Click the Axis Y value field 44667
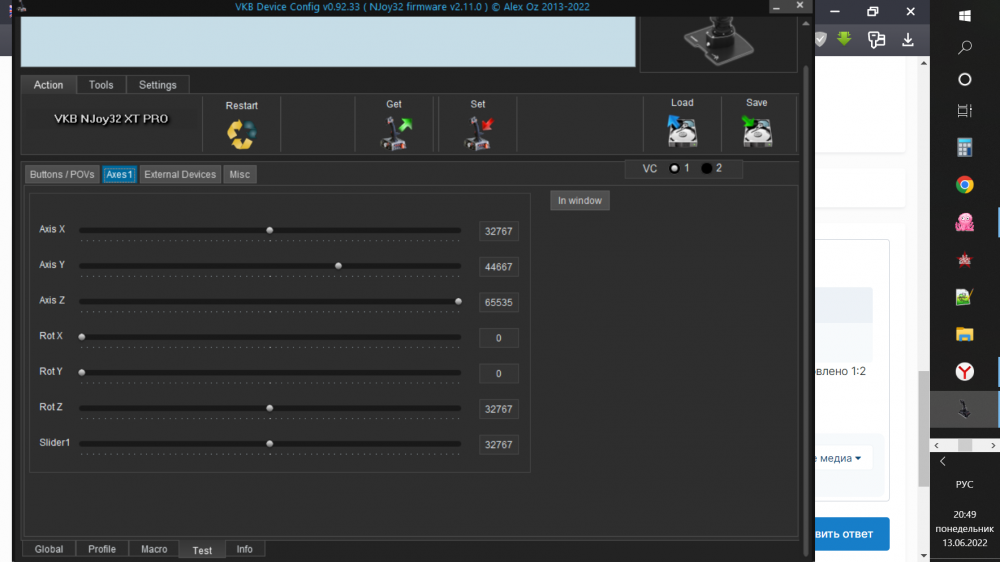Viewport: 1000px width, 562px height. click(x=499, y=267)
